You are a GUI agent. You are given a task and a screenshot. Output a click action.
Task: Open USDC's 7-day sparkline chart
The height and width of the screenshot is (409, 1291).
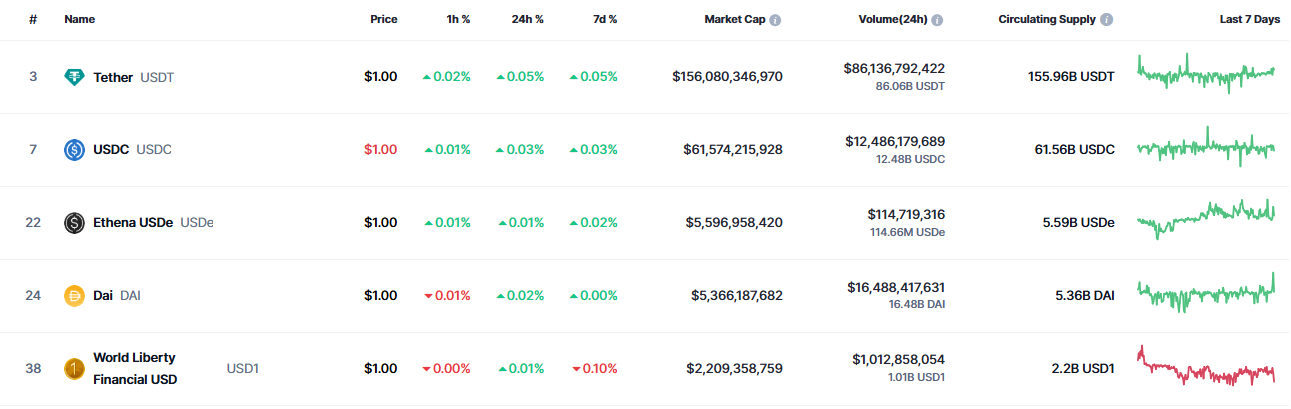click(1207, 148)
